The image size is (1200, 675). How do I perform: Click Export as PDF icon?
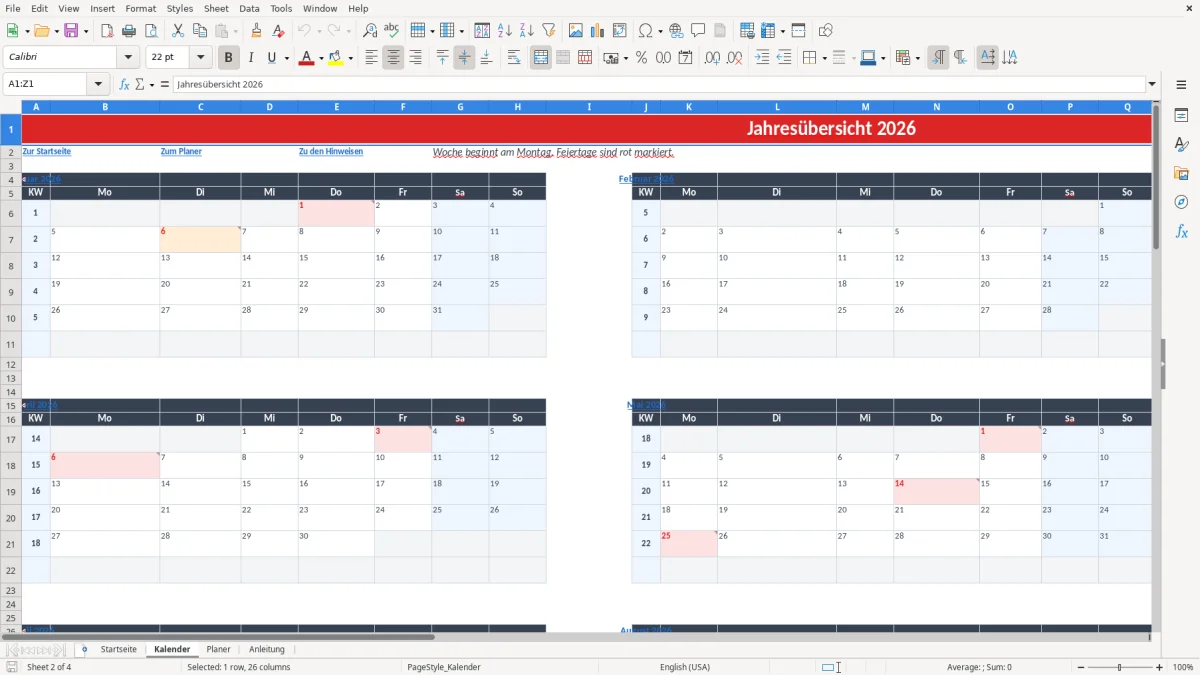107,31
